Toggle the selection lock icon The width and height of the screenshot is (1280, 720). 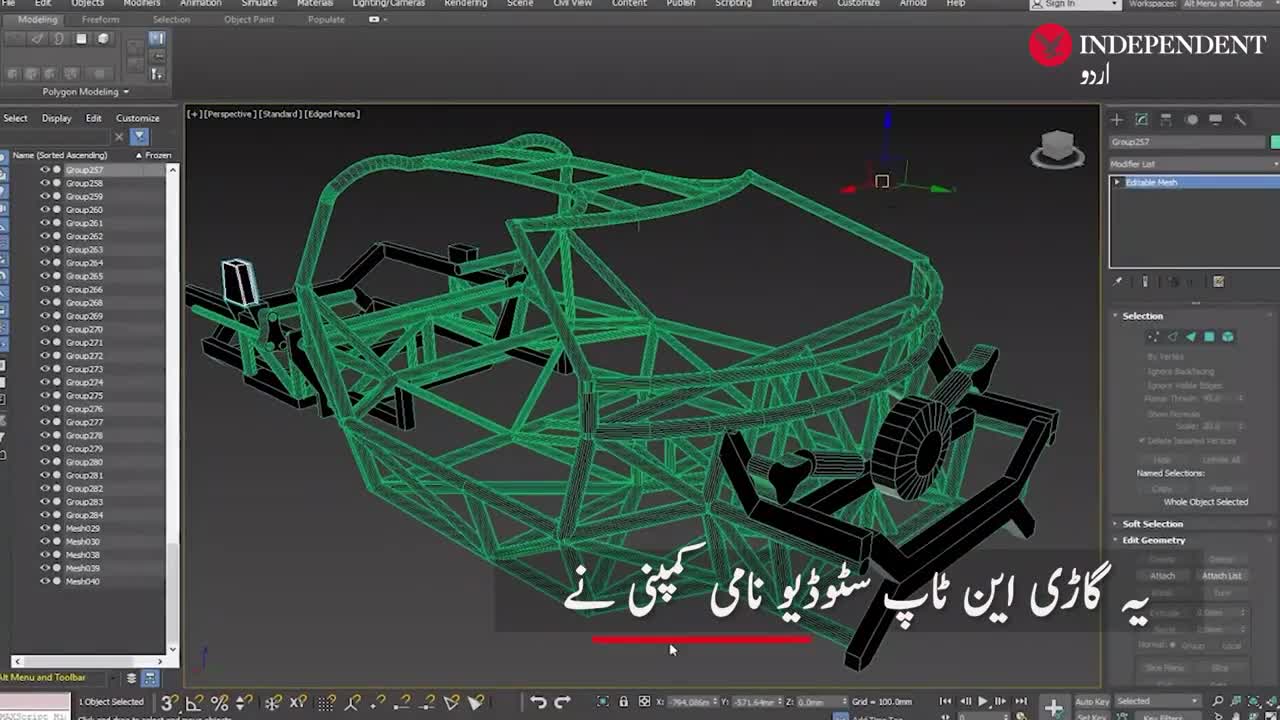pos(623,702)
